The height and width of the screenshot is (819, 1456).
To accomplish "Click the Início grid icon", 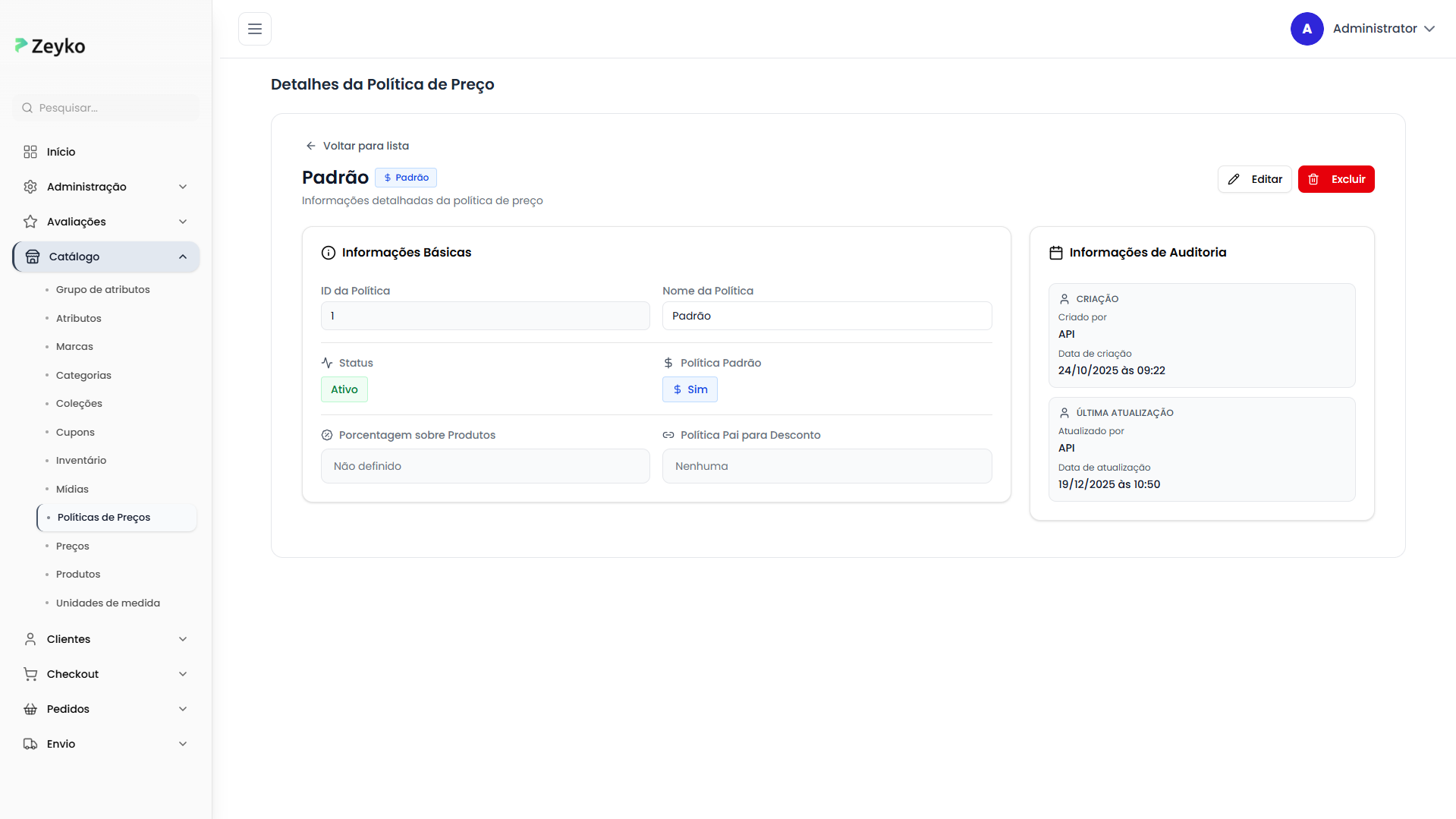I will coord(30,152).
